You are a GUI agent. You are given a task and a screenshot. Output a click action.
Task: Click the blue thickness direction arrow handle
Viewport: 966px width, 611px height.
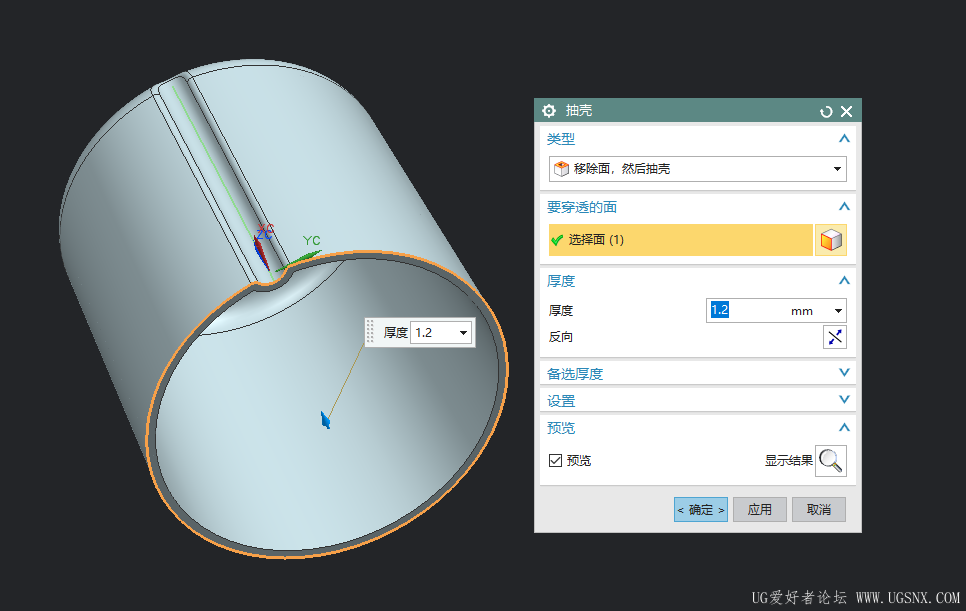coord(325,420)
